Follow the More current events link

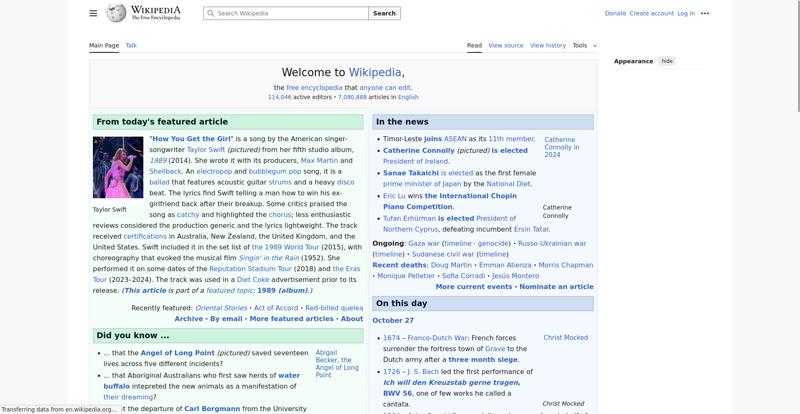pos(473,287)
